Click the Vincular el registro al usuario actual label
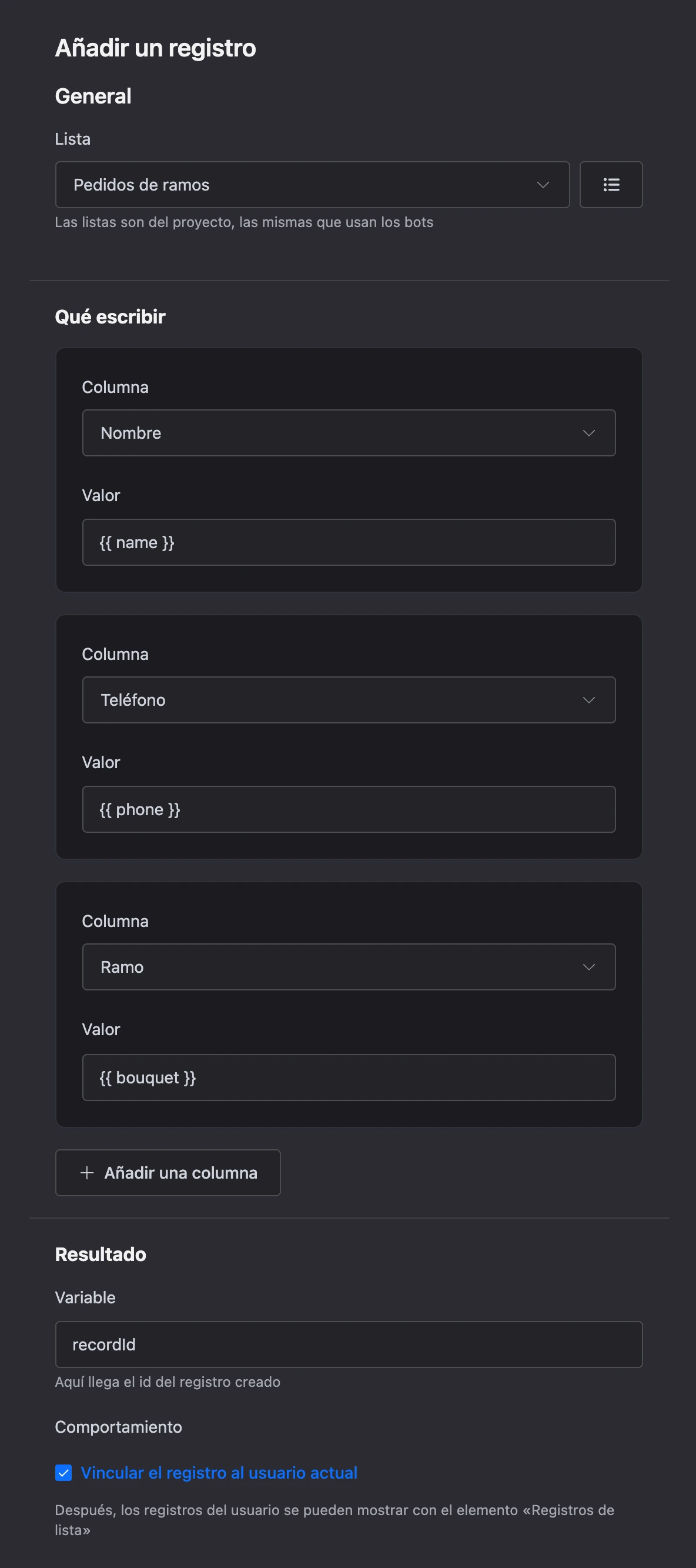The width and height of the screenshot is (696, 1568). point(219,1473)
